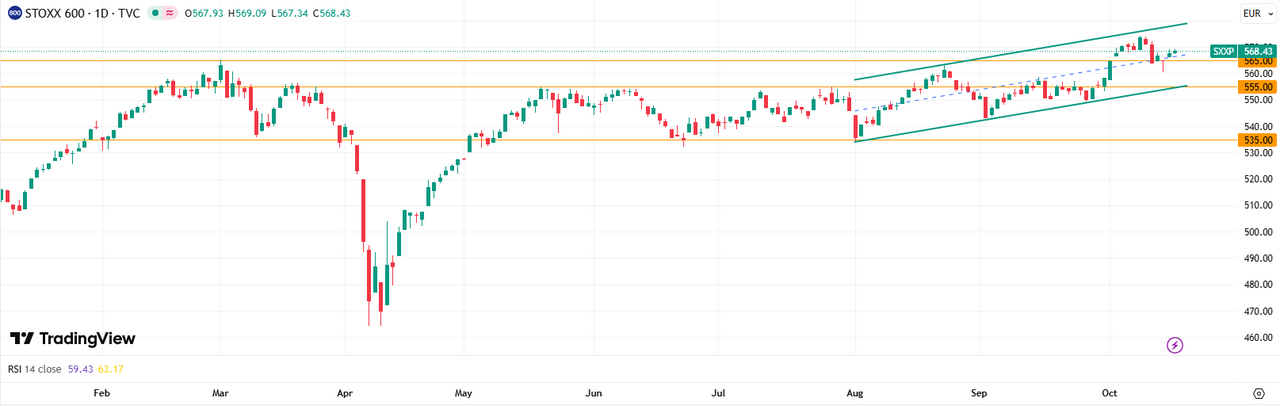Image resolution: width=1280 pixels, height=406 pixels.
Task: Click the purple lightning bolt icon
Action: point(1175,345)
